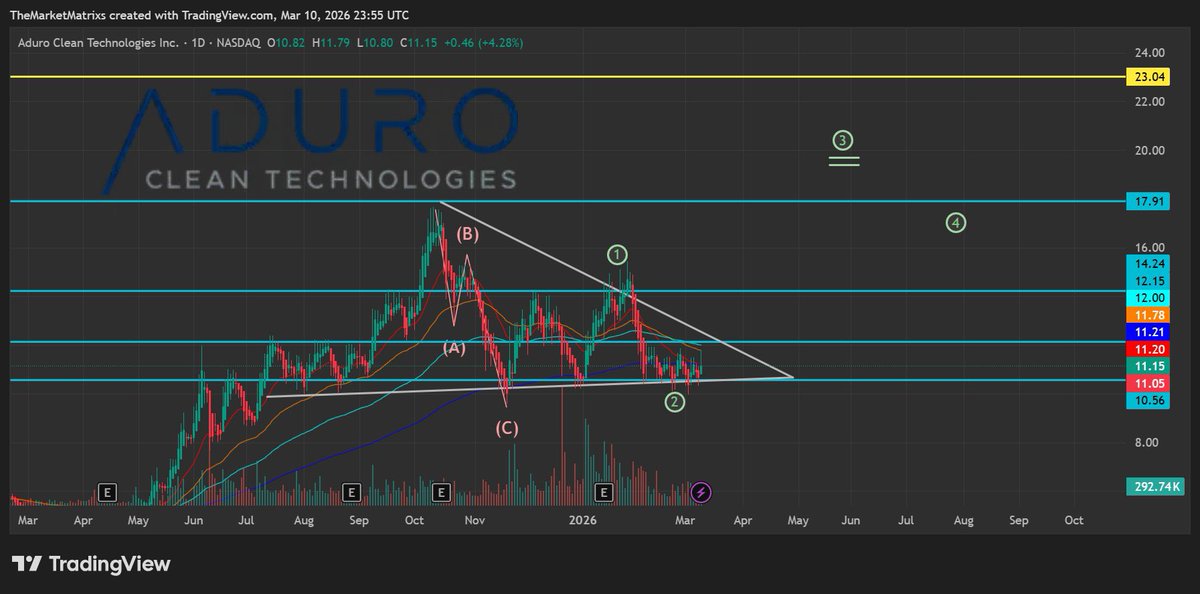Screen dimensions: 1200x594
Task: Select the red (C) wave label
Action: click(507, 429)
